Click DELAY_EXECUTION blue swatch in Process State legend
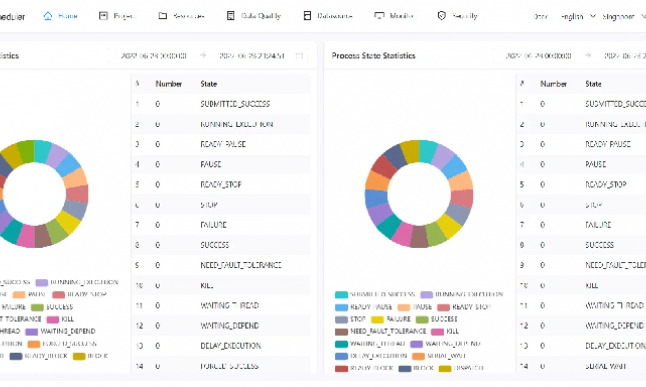 click(341, 357)
